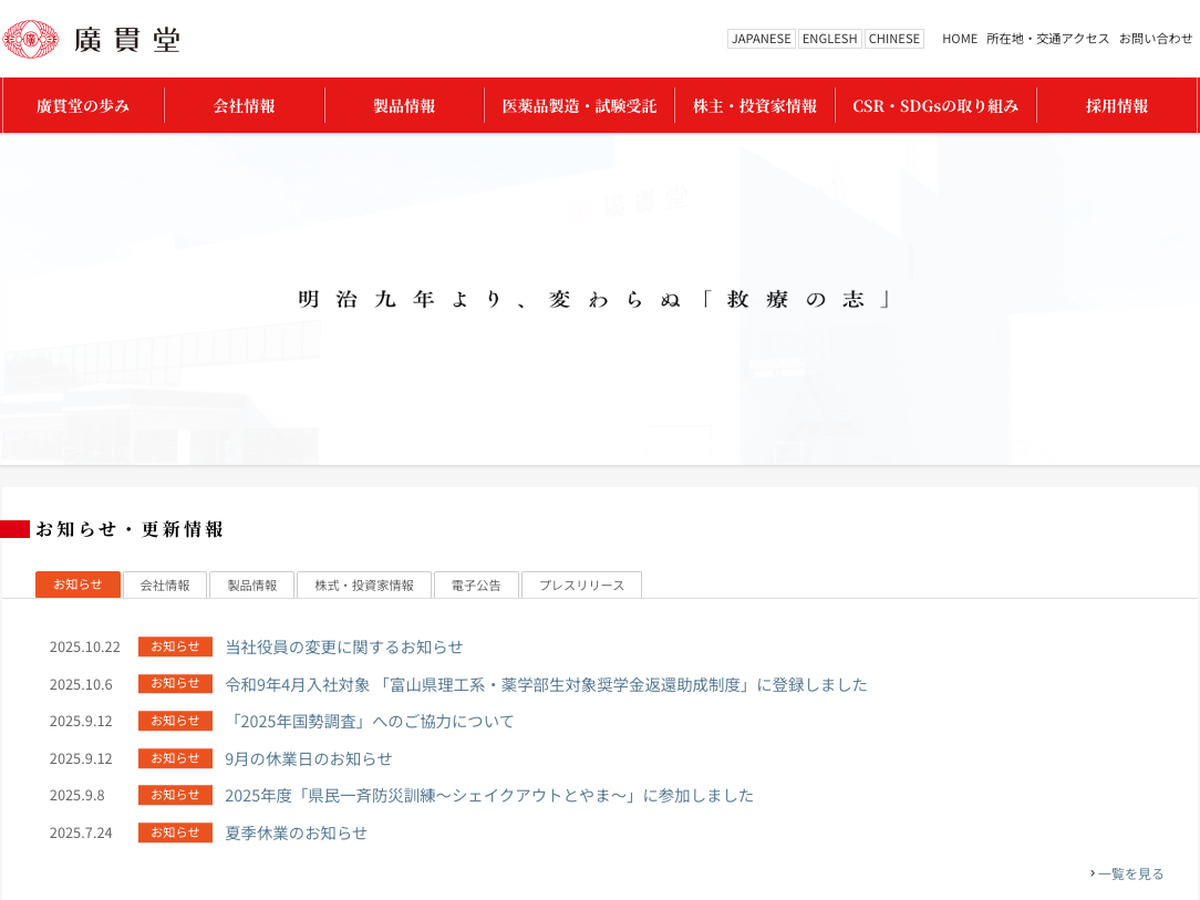Viewport: 1200px width, 900px height.
Task: Open 廣貫堂の歩み in navigation bar
Action: point(83,106)
